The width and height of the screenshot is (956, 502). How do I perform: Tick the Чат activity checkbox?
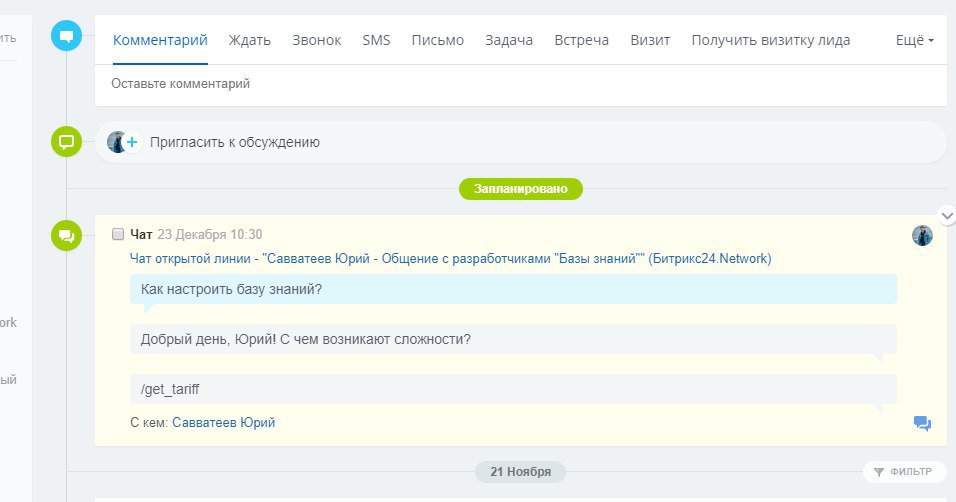118,234
